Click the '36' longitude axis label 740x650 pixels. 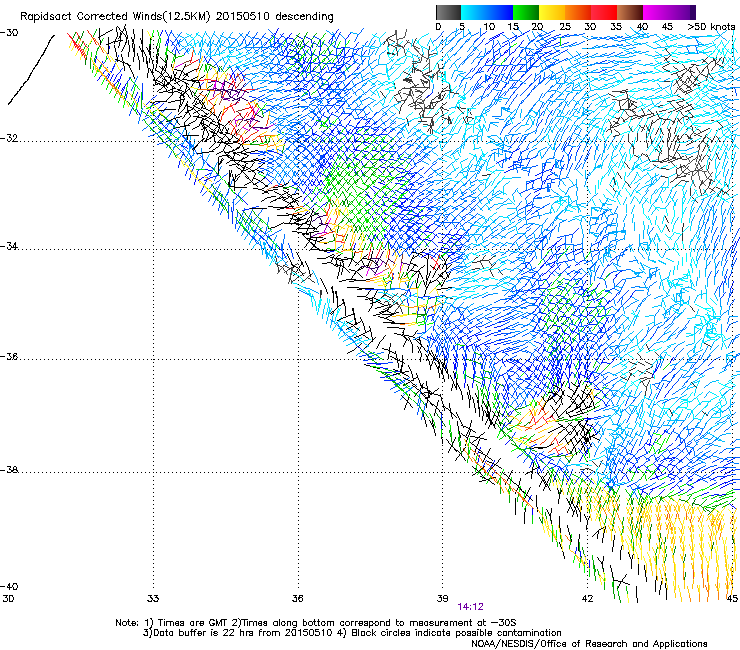[x=297, y=599]
